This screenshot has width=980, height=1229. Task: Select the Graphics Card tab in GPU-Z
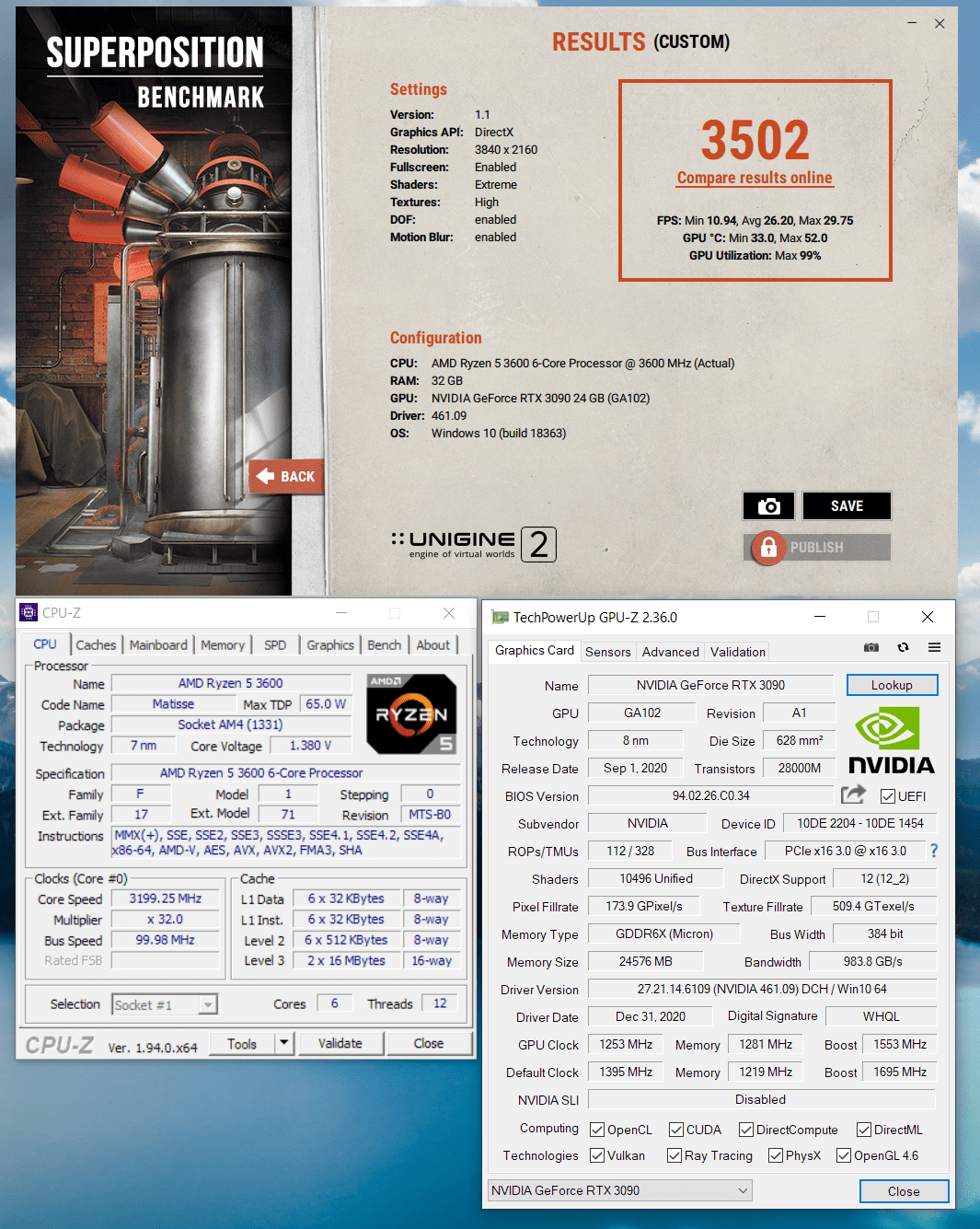[x=535, y=650]
